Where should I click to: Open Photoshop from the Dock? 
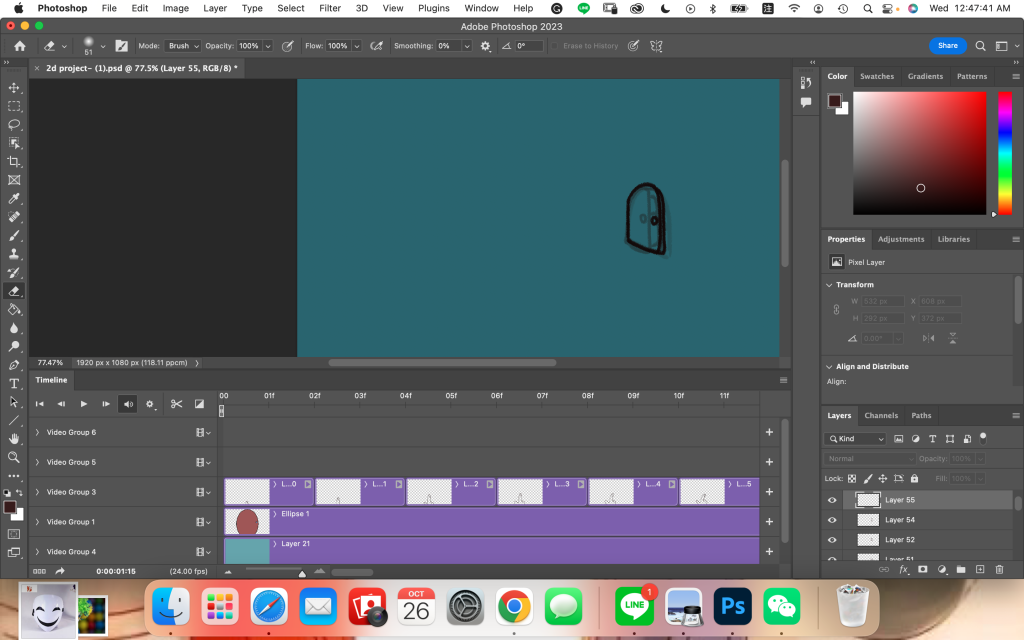tap(732, 606)
